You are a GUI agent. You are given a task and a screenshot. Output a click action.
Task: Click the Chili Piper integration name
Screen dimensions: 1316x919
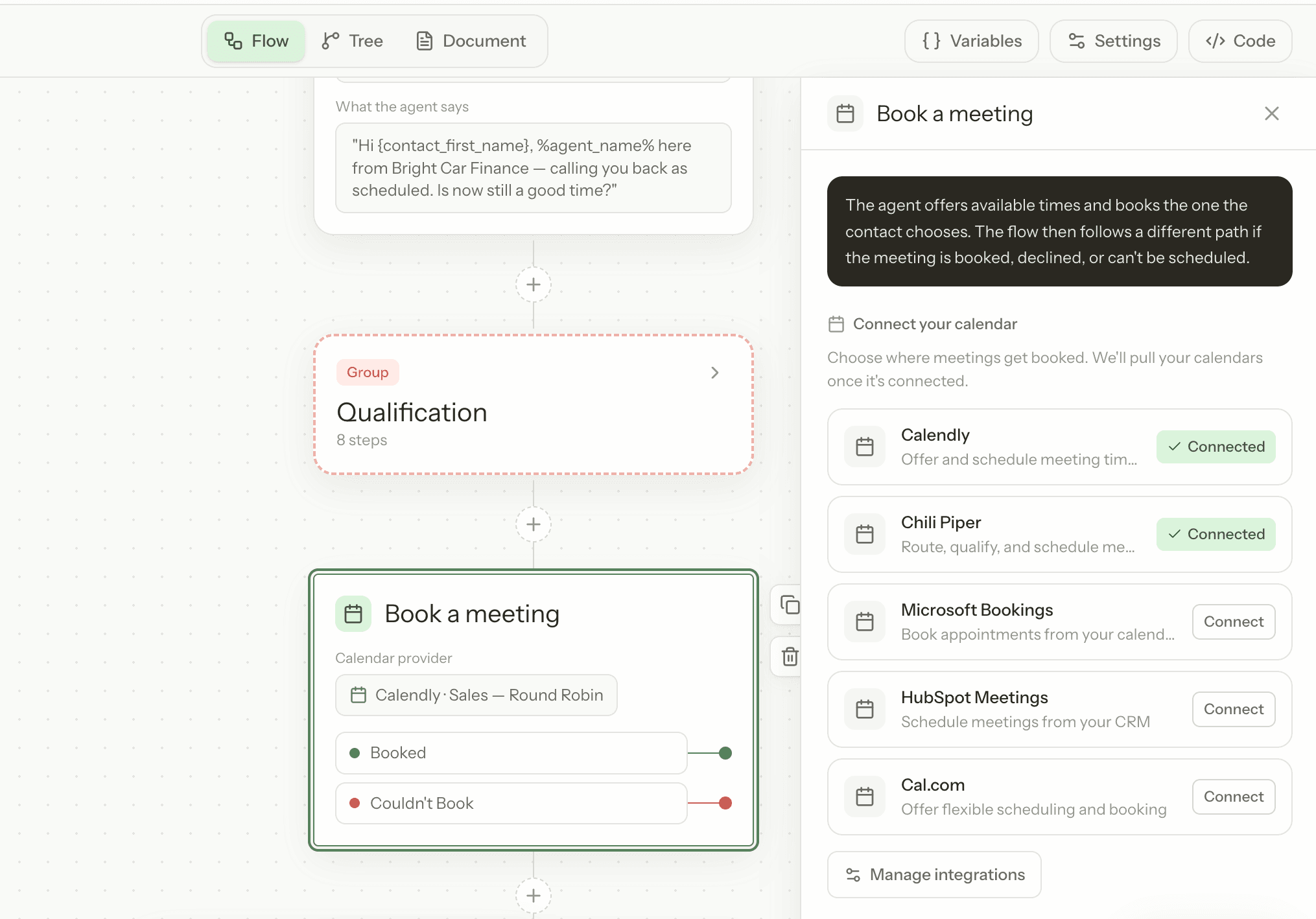pyautogui.click(x=941, y=522)
